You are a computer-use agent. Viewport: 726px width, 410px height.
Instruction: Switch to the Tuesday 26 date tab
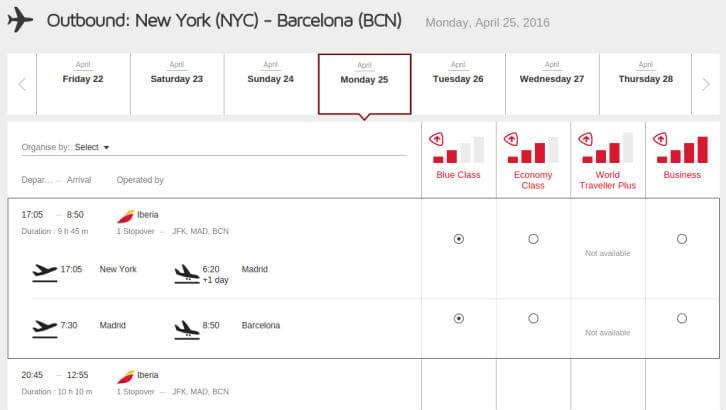tap(458, 84)
